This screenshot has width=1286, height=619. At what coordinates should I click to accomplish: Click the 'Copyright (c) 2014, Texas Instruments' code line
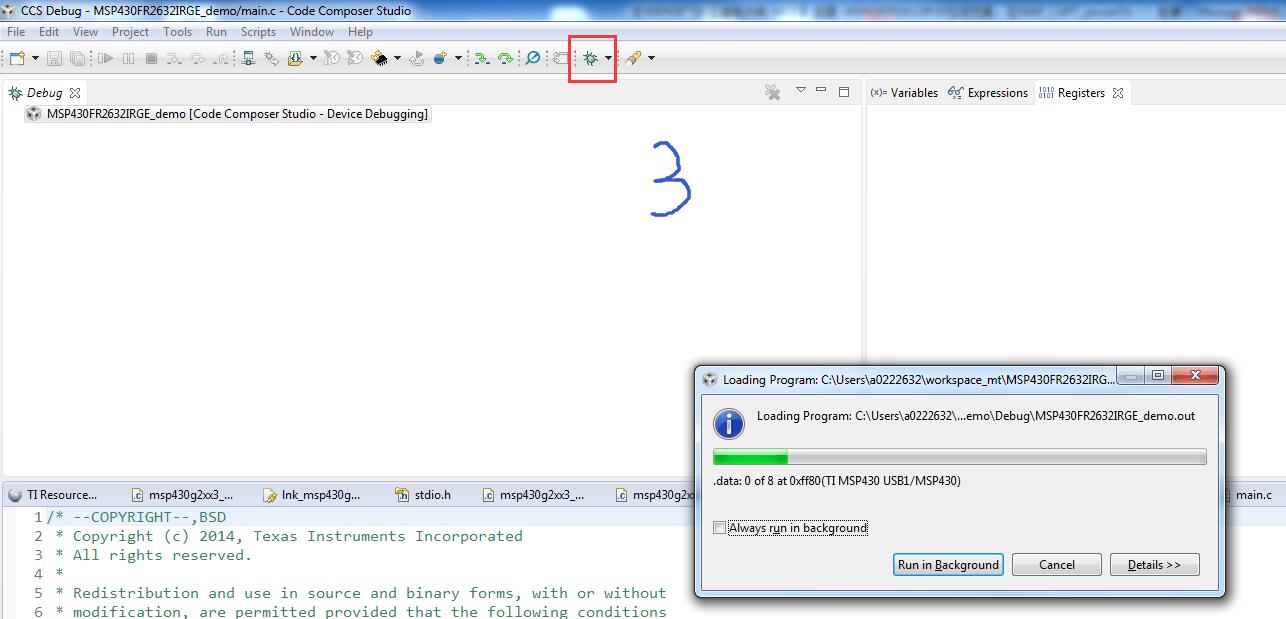tap(298, 536)
